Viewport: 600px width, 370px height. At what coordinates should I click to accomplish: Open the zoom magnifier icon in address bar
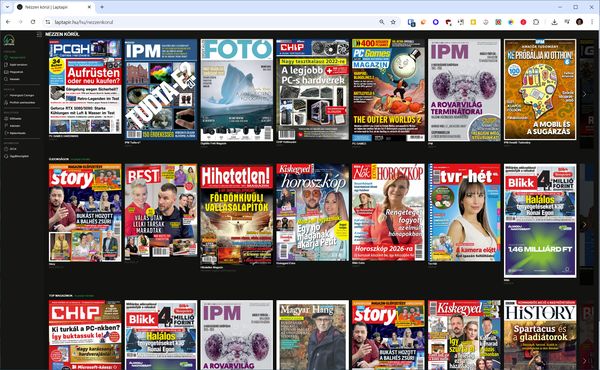point(382,22)
